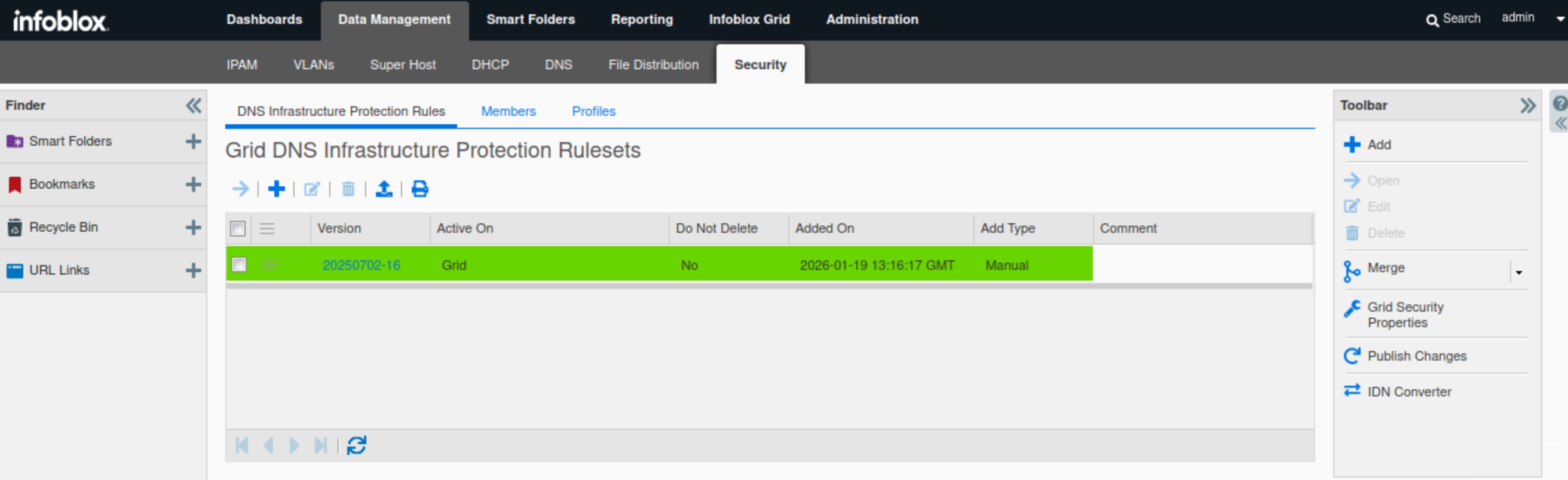The width and height of the screenshot is (1568, 480).
Task: Switch to the Members tab
Action: [x=508, y=111]
